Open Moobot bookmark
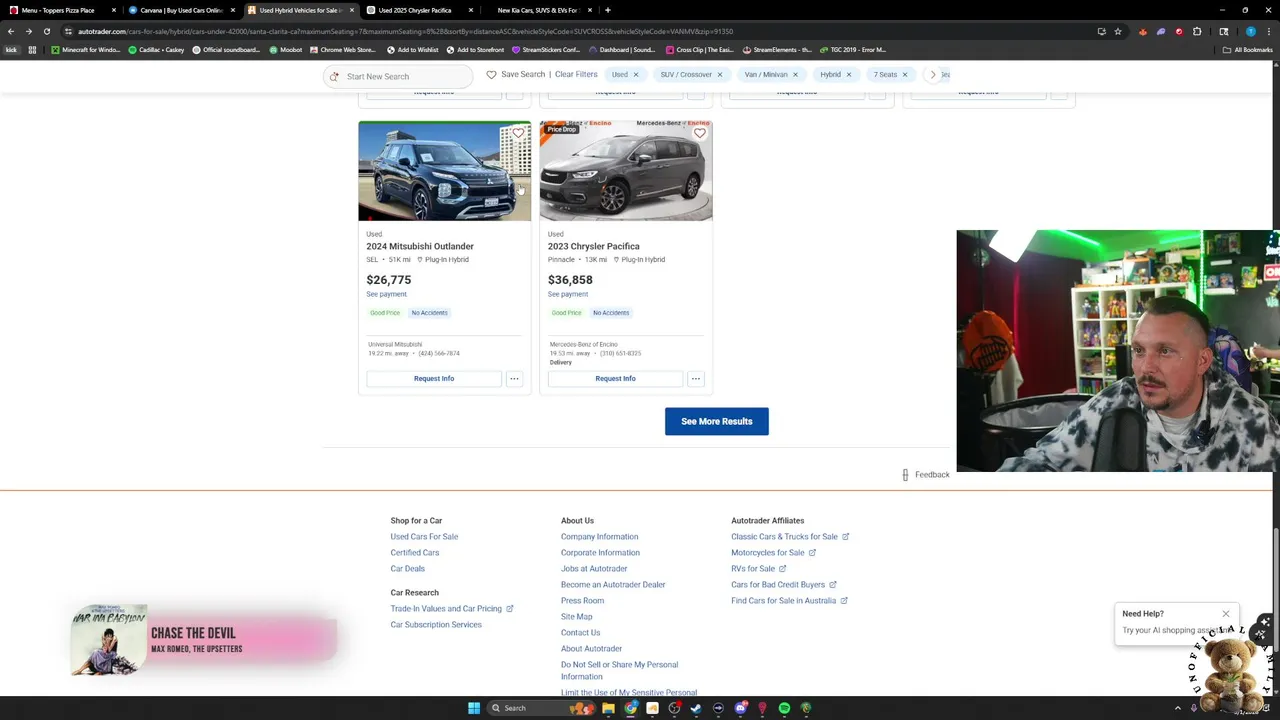 pos(285,49)
